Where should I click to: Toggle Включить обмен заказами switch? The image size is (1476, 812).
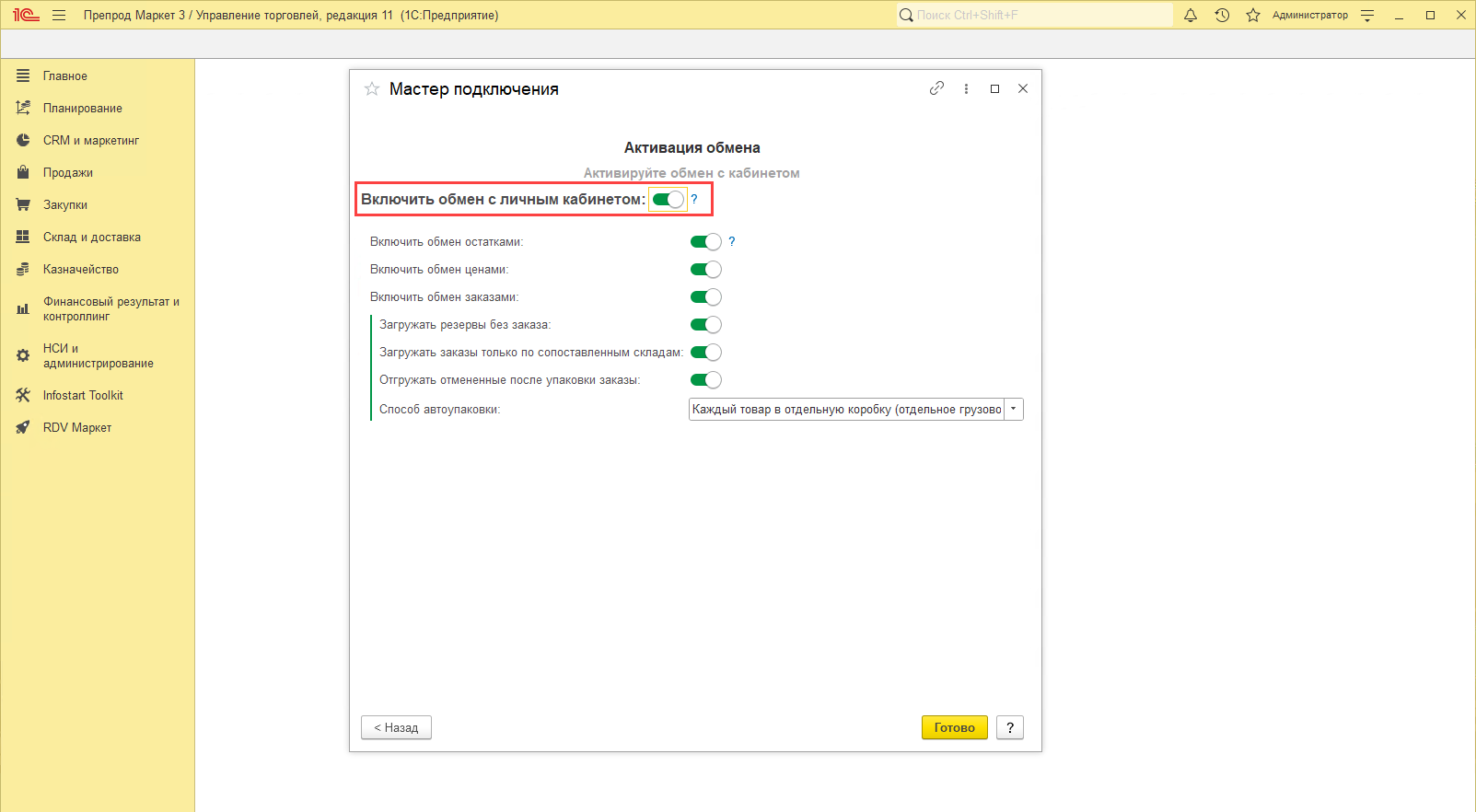tap(705, 297)
